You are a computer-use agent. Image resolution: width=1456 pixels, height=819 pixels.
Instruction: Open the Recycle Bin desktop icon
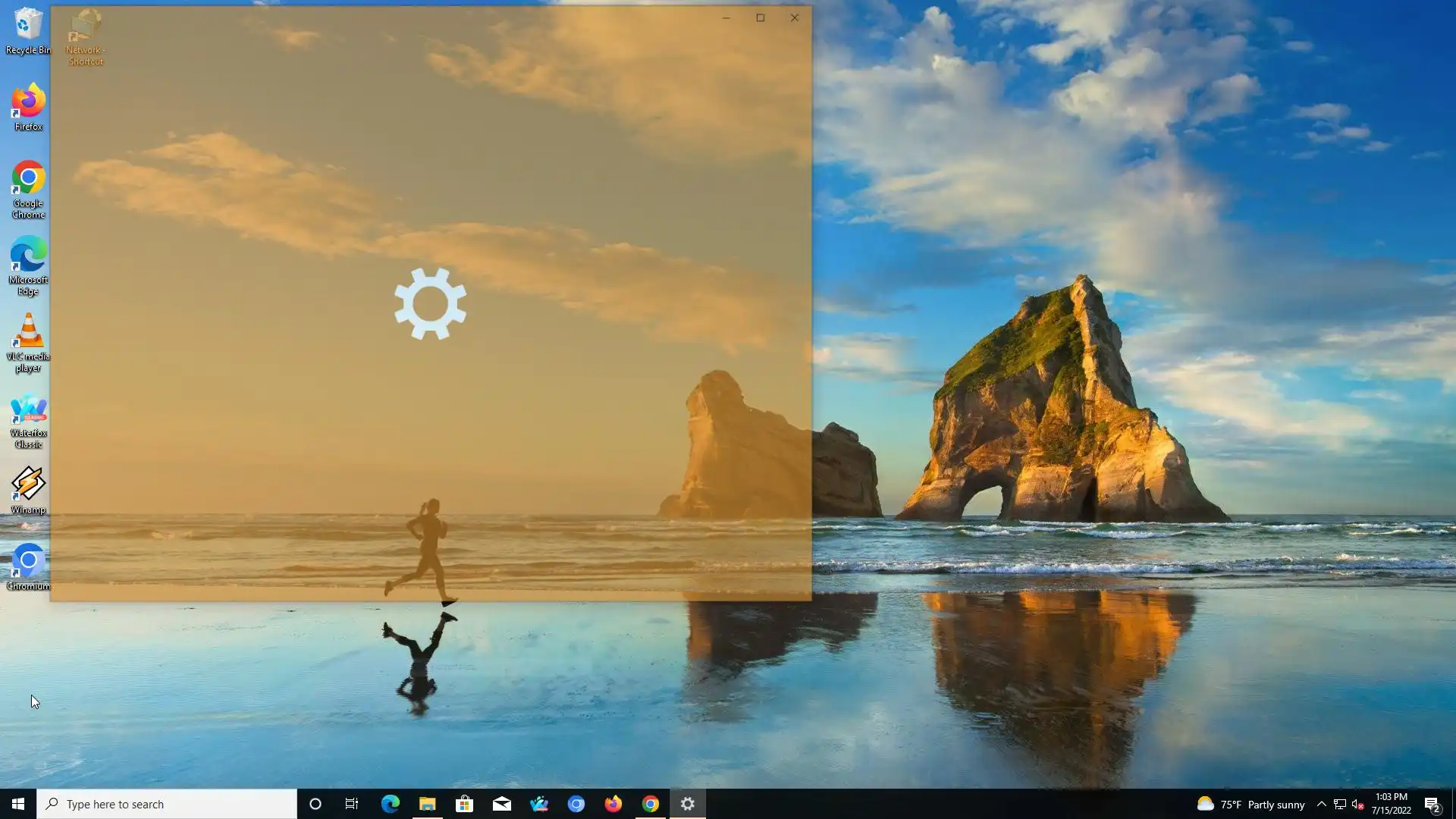click(27, 30)
